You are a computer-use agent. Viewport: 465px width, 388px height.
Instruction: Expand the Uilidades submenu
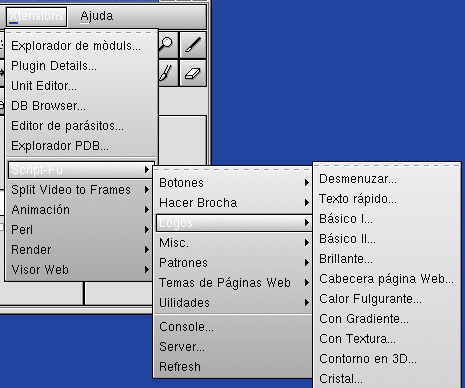(x=234, y=303)
